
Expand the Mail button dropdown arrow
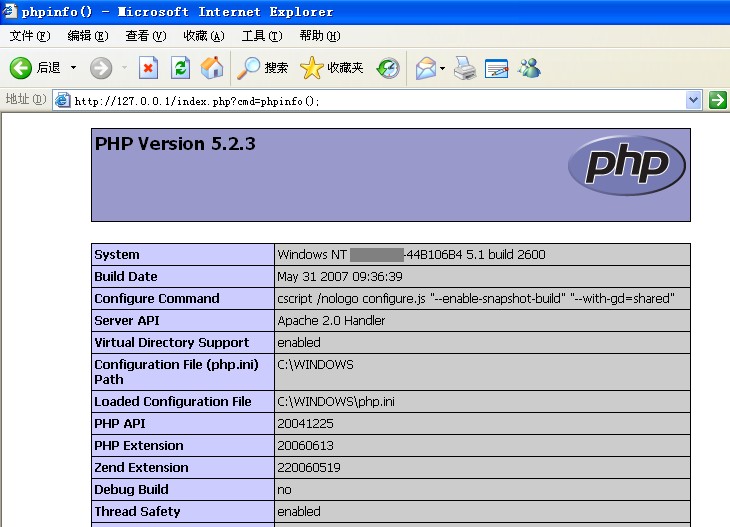pos(442,68)
